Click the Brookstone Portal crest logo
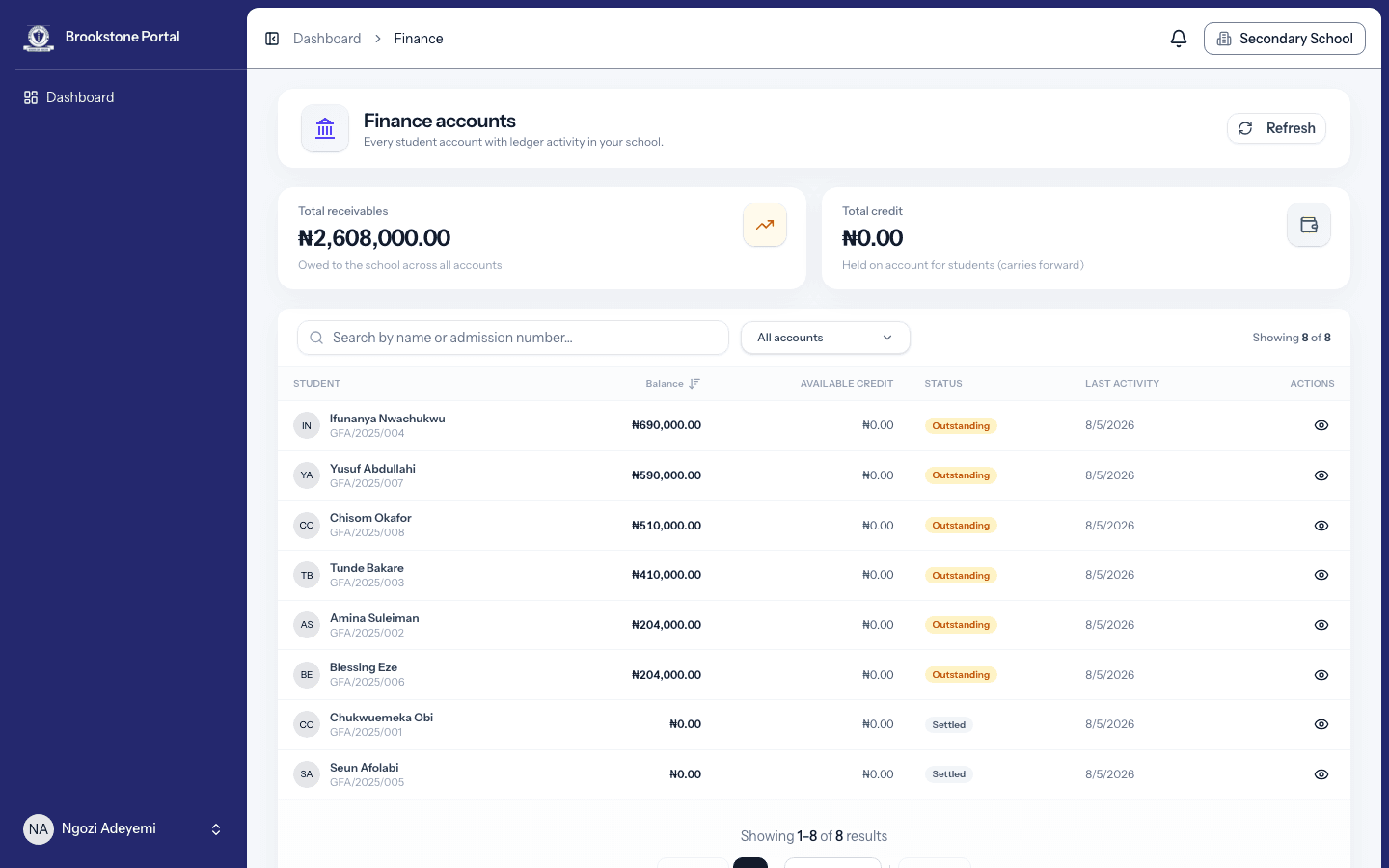Screen dimensions: 1389x868 point(39,38)
